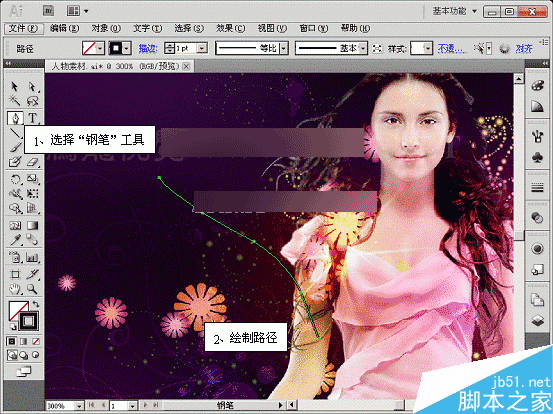The width and height of the screenshot is (553, 414).
Task: Select the Lasso tool
Action: (x=32, y=102)
